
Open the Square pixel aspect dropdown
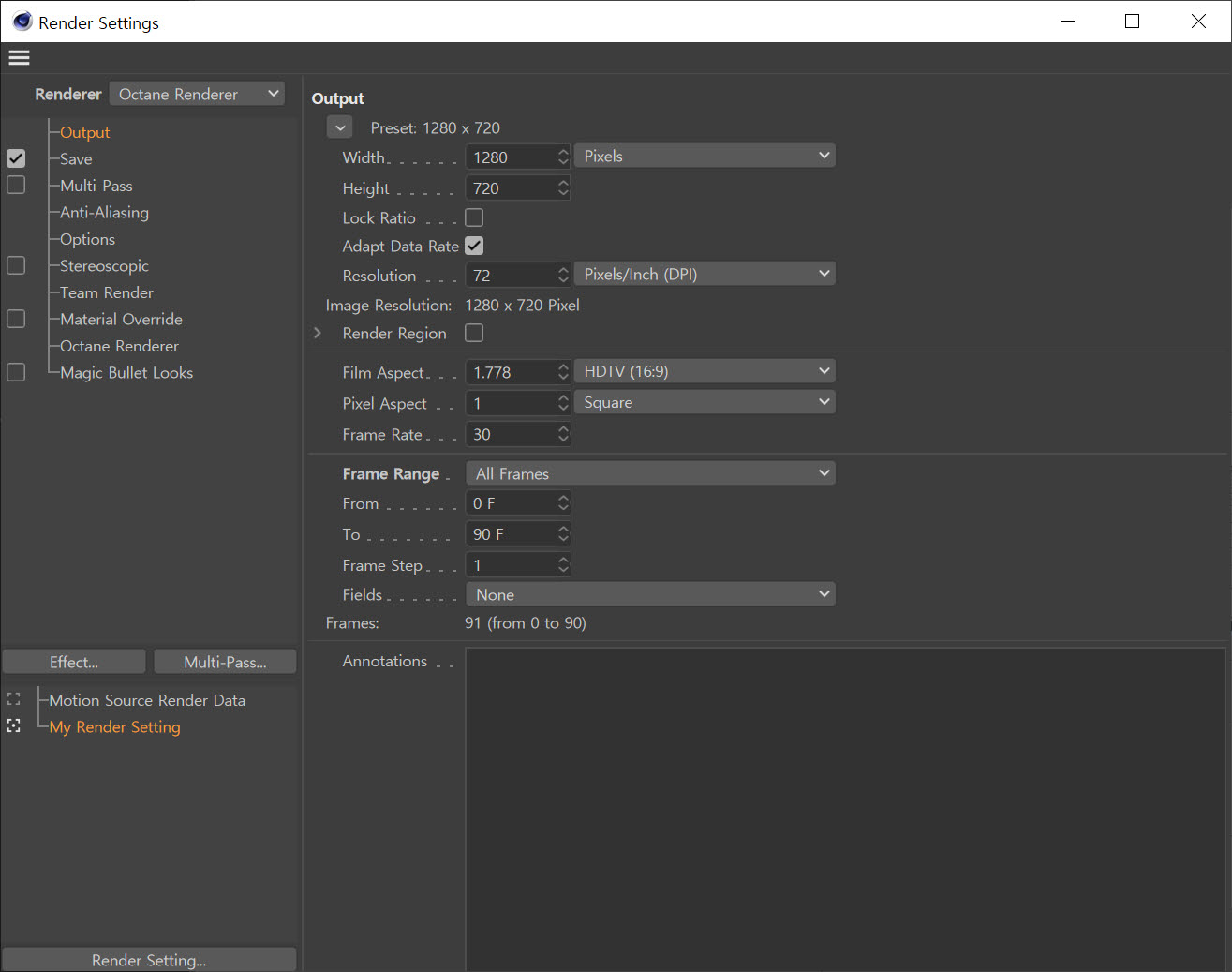coord(705,402)
